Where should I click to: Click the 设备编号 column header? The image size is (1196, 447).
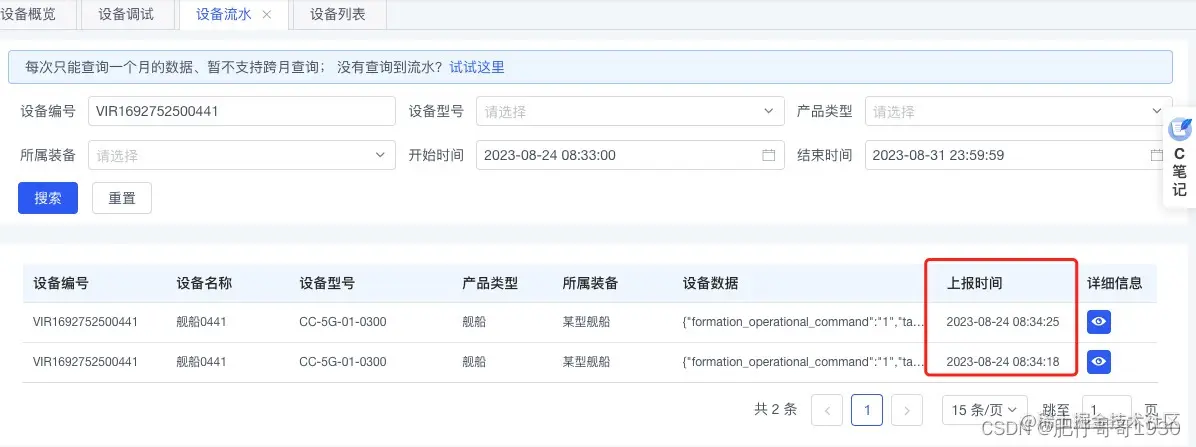pos(61,283)
